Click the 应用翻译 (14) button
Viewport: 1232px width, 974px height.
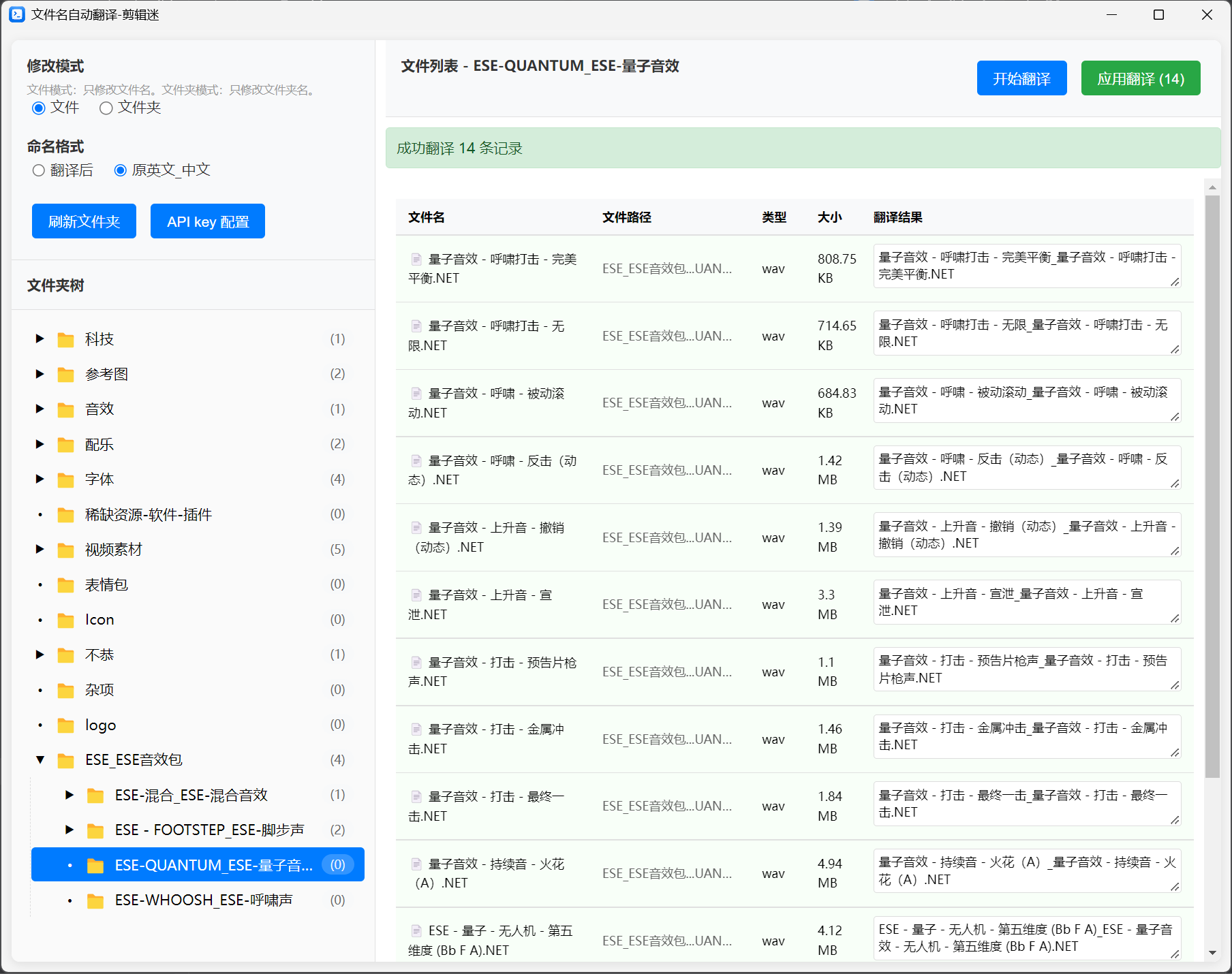tap(1140, 78)
